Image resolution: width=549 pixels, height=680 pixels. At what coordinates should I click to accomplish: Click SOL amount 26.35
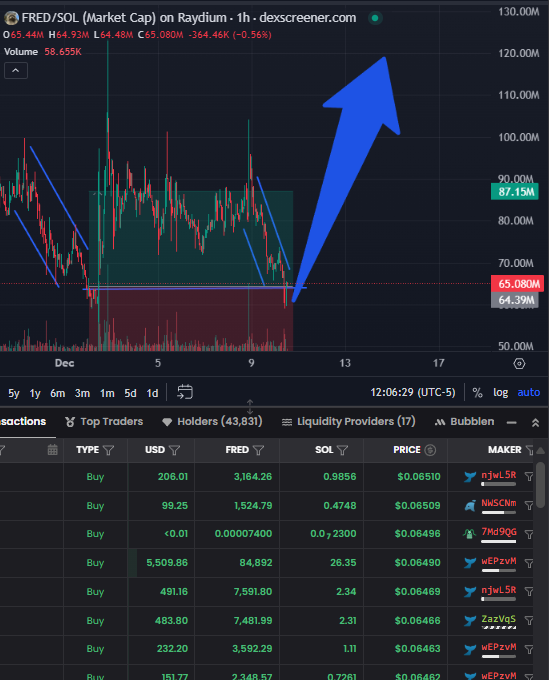click(343, 562)
